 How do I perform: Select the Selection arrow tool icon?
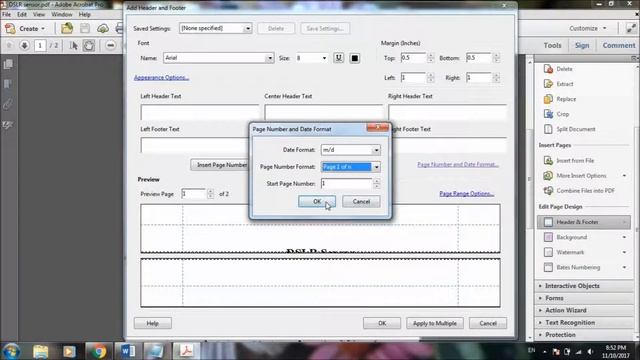click(x=73, y=45)
